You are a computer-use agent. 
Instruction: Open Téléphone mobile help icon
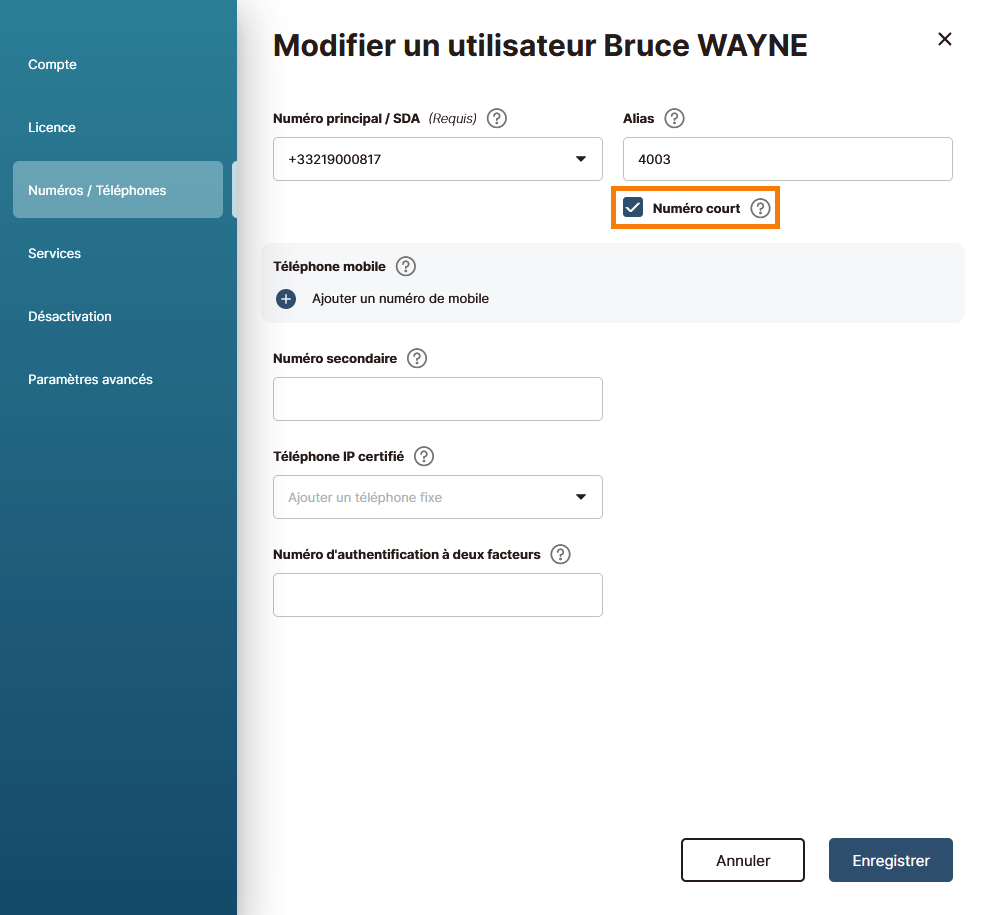pyautogui.click(x=406, y=266)
